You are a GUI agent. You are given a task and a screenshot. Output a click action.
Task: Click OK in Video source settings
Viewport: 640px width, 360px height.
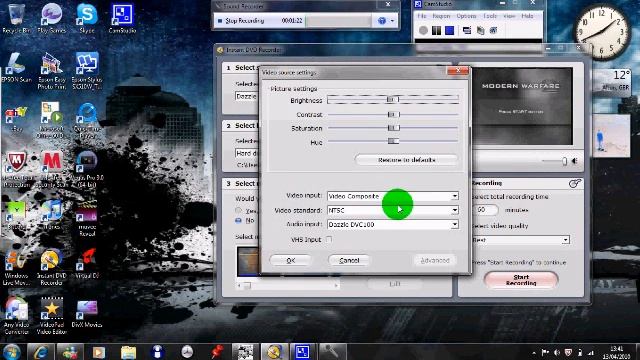(291, 260)
